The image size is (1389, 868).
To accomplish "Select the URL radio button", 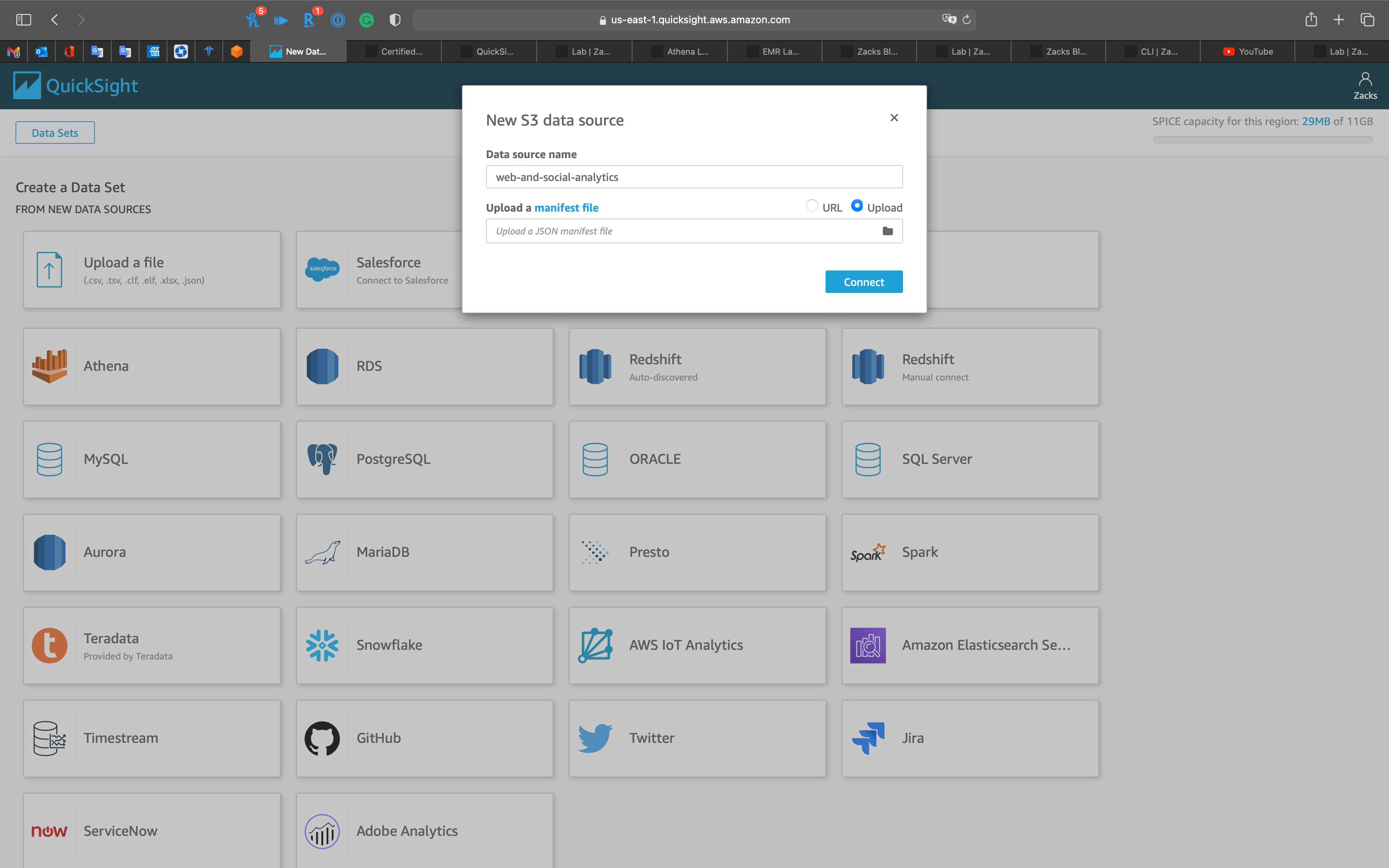I will click(x=812, y=205).
